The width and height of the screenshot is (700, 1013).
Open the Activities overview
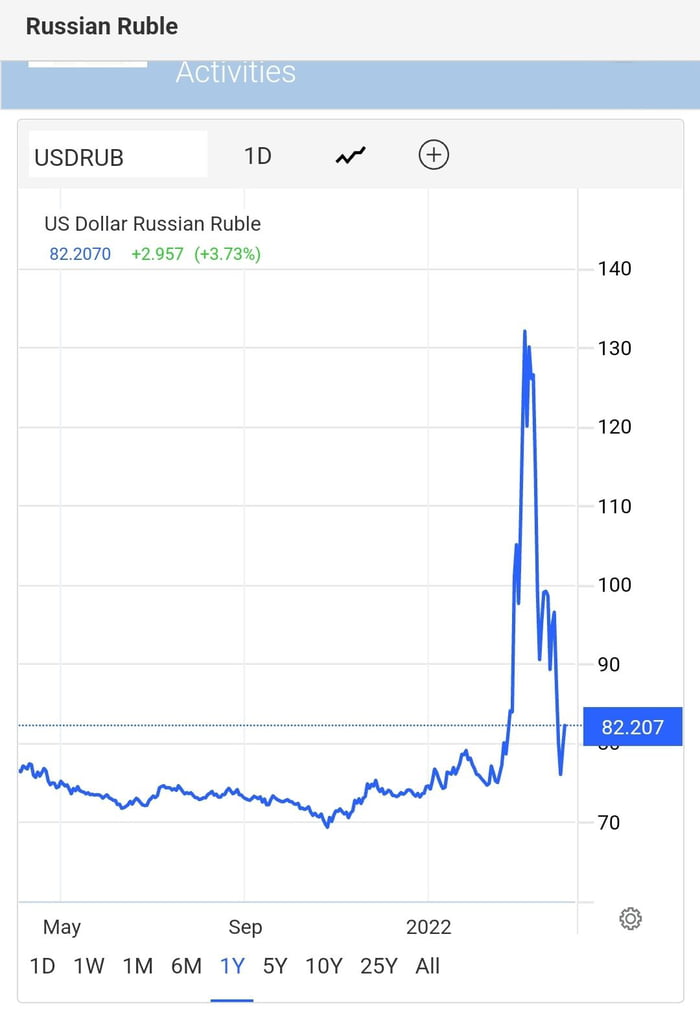(236, 71)
